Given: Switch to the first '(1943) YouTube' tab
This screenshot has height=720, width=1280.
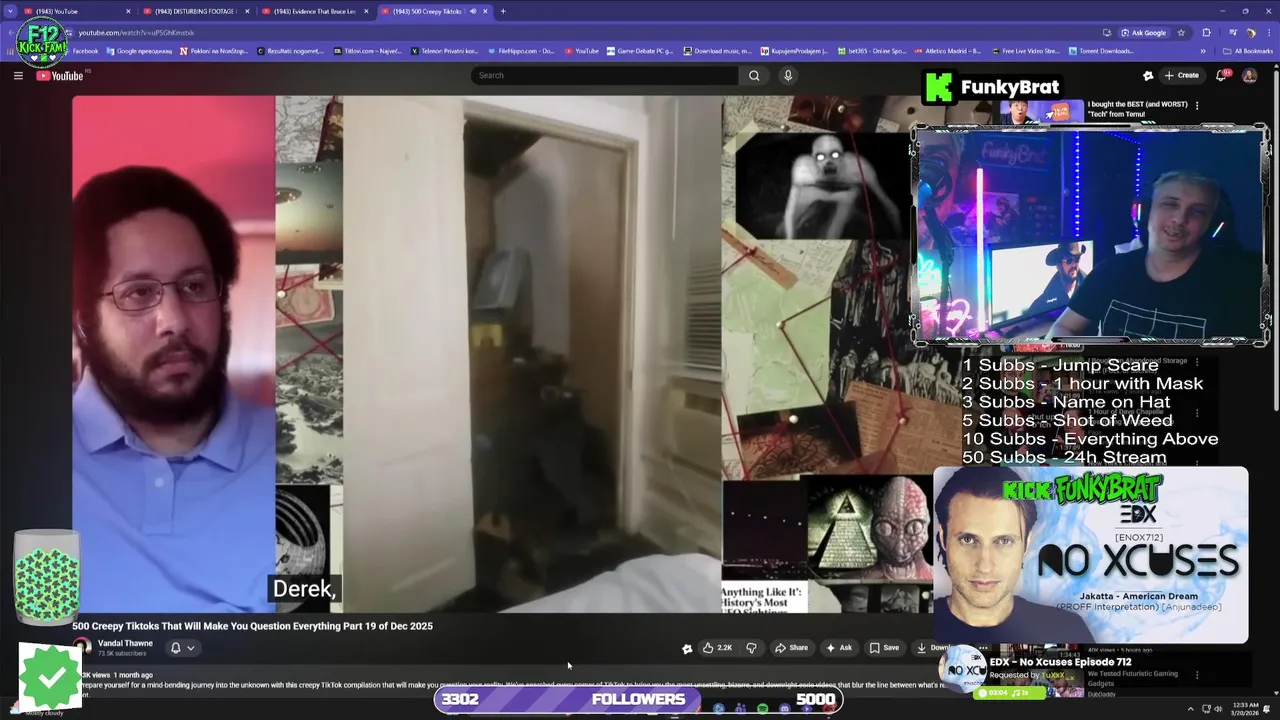Looking at the screenshot, I should point(78,11).
